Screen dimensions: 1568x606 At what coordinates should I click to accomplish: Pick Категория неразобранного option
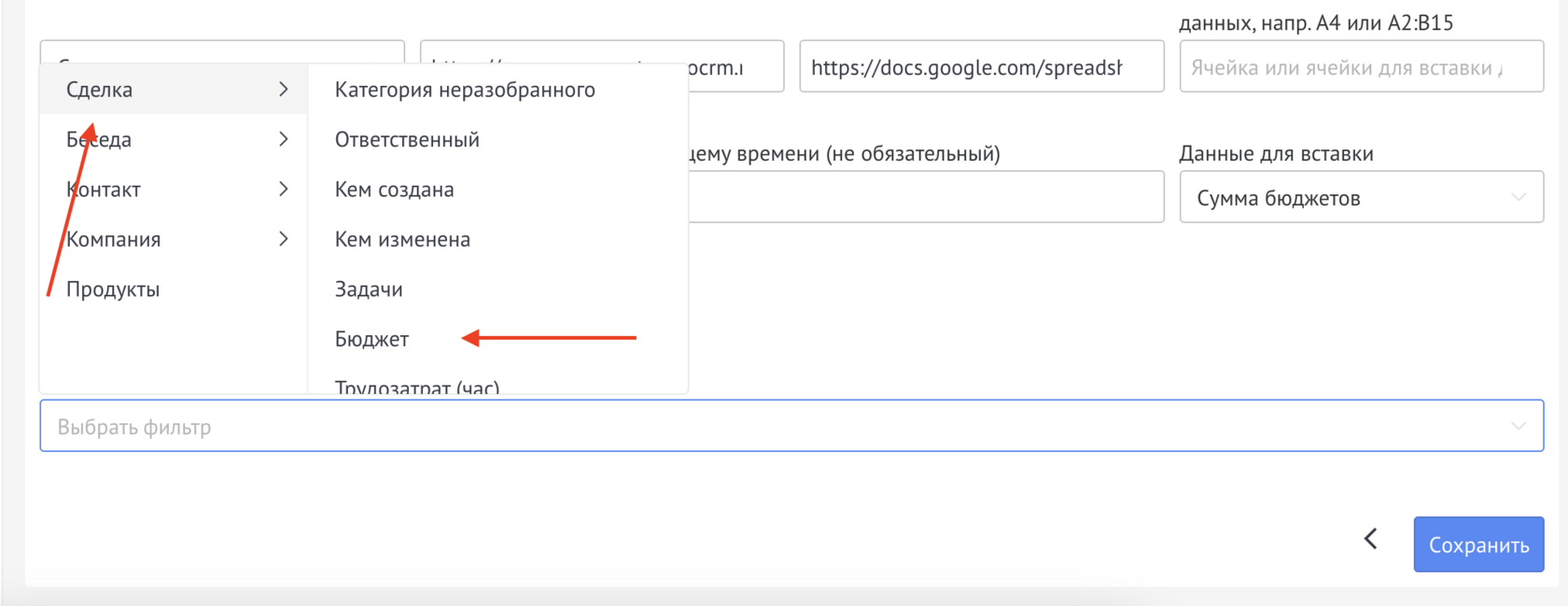coord(465,90)
